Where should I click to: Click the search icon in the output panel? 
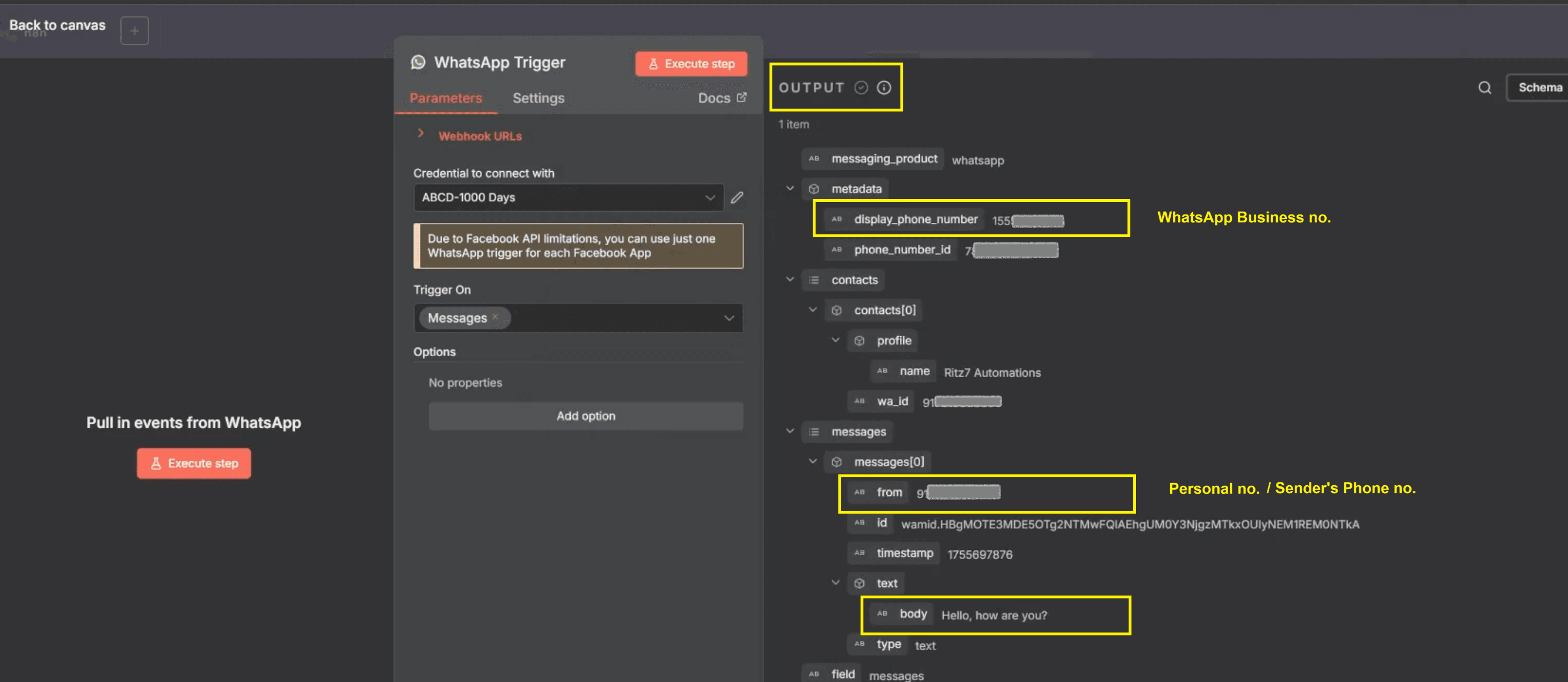click(x=1484, y=88)
